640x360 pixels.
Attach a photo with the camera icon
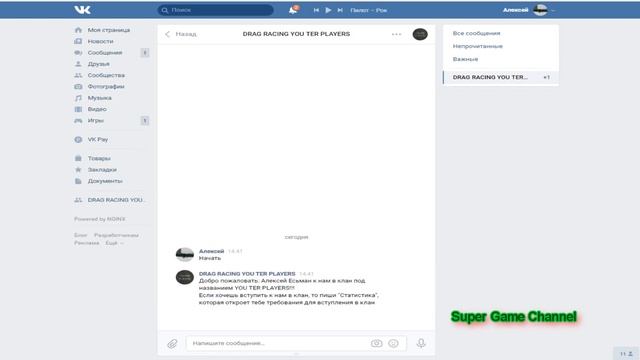[376, 343]
